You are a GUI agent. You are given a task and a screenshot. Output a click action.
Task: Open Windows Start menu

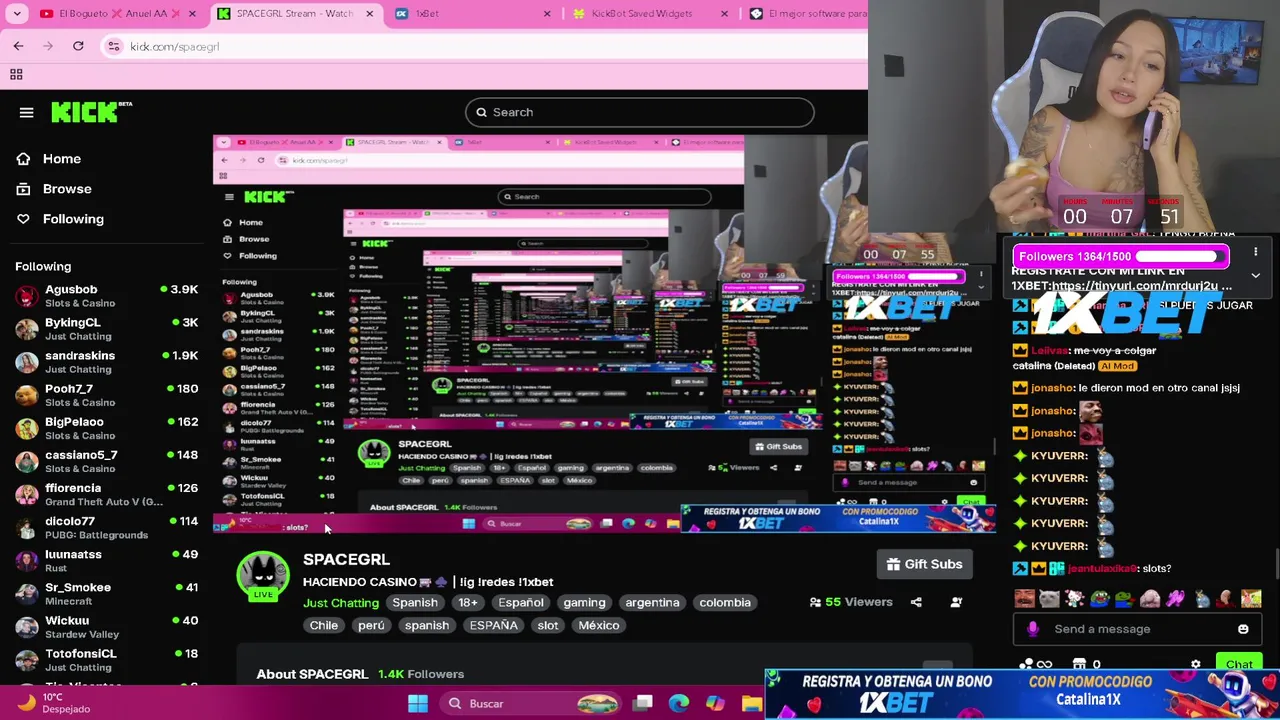[x=418, y=703]
